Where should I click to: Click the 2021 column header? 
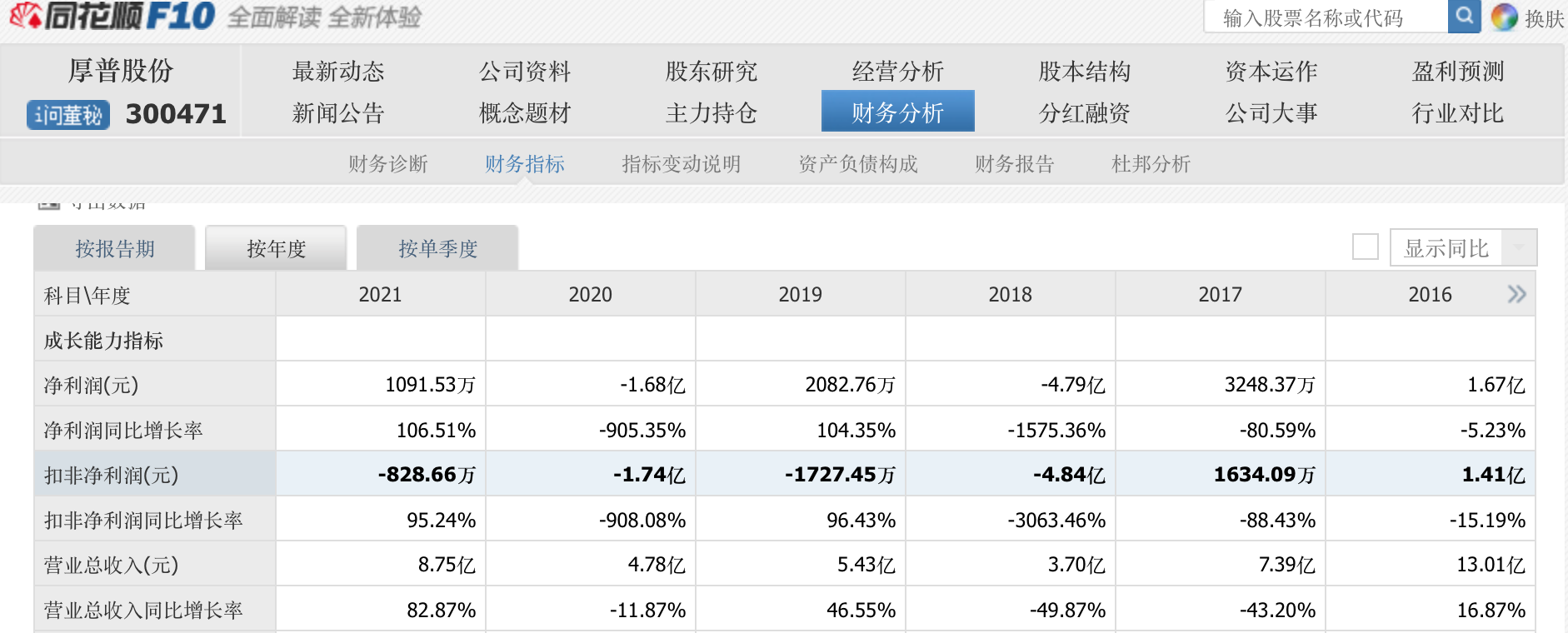click(380, 295)
